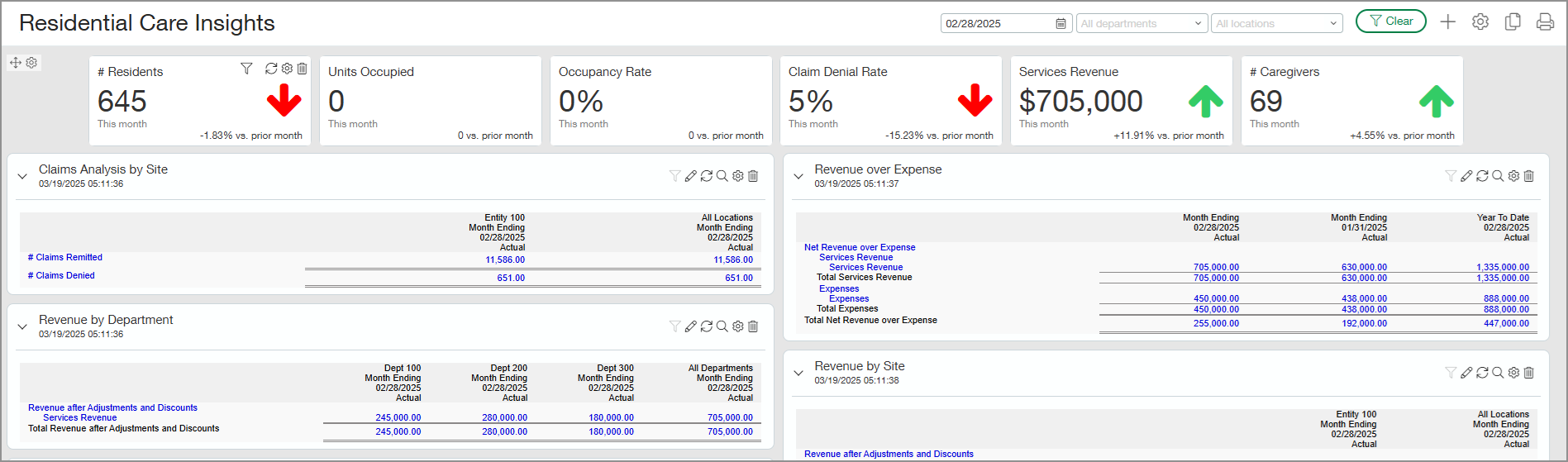Collapse the Revenue over Expense panel

[798, 176]
